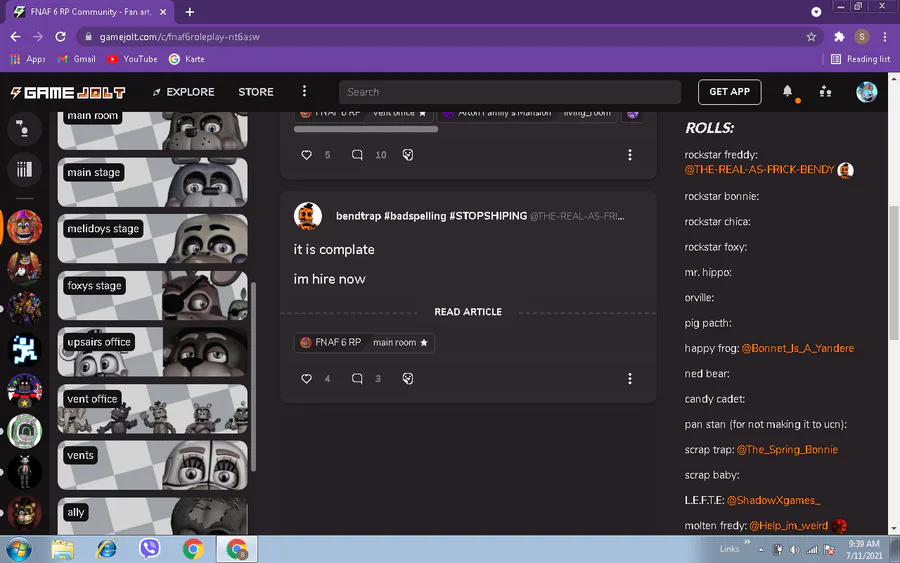The image size is (900, 563).
Task: Show hidden tray icons arrow
Action: tap(761, 550)
